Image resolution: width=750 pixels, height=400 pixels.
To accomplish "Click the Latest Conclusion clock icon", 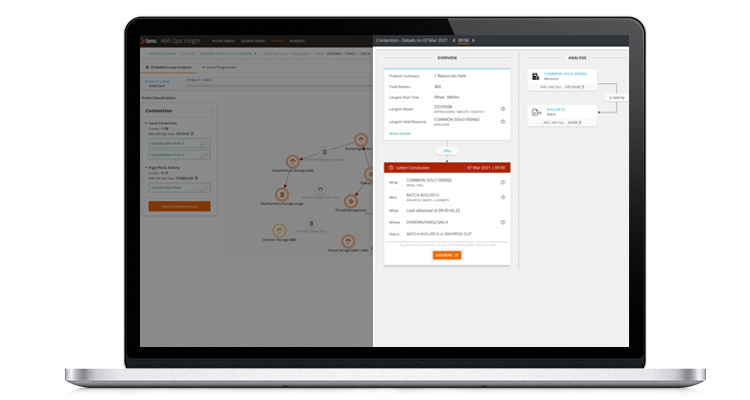I will [x=391, y=167].
